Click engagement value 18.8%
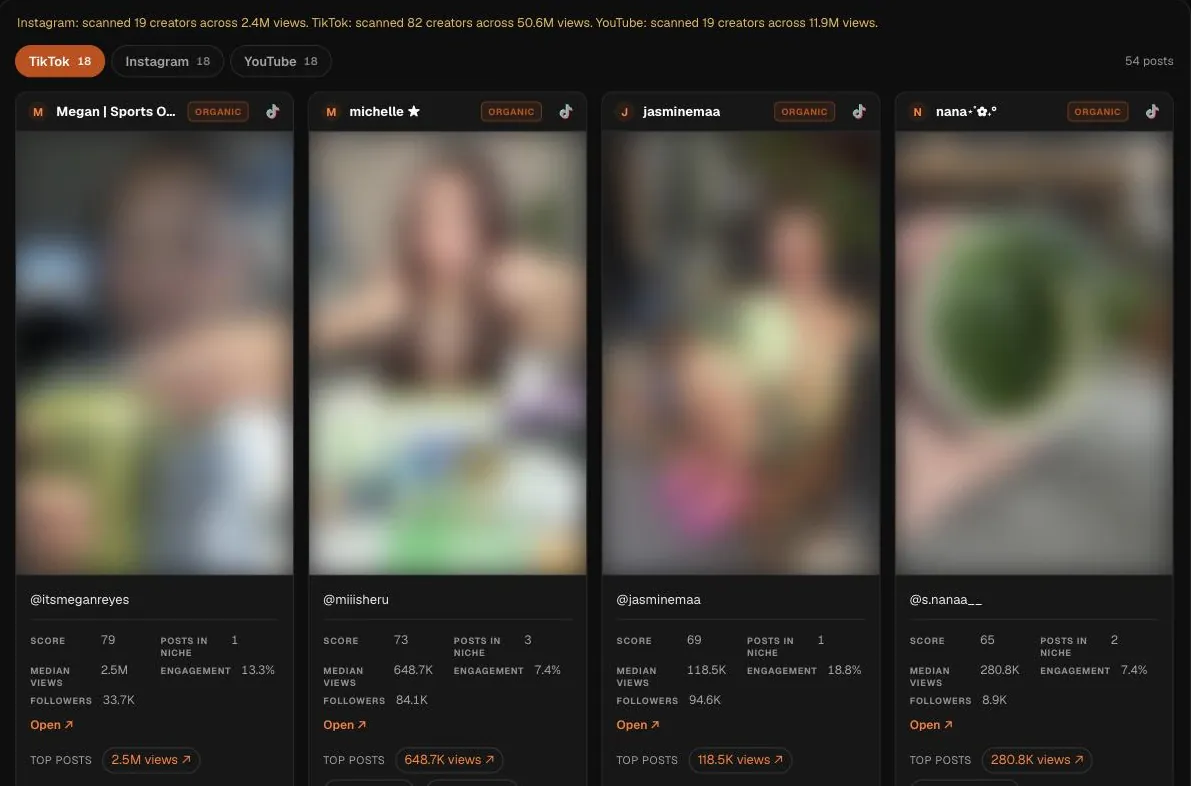This screenshot has width=1191, height=786. pos(845,670)
